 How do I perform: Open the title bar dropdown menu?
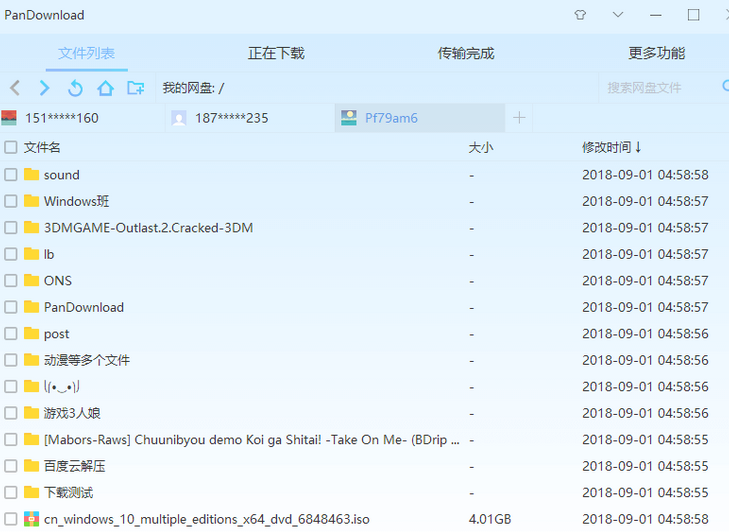[617, 15]
